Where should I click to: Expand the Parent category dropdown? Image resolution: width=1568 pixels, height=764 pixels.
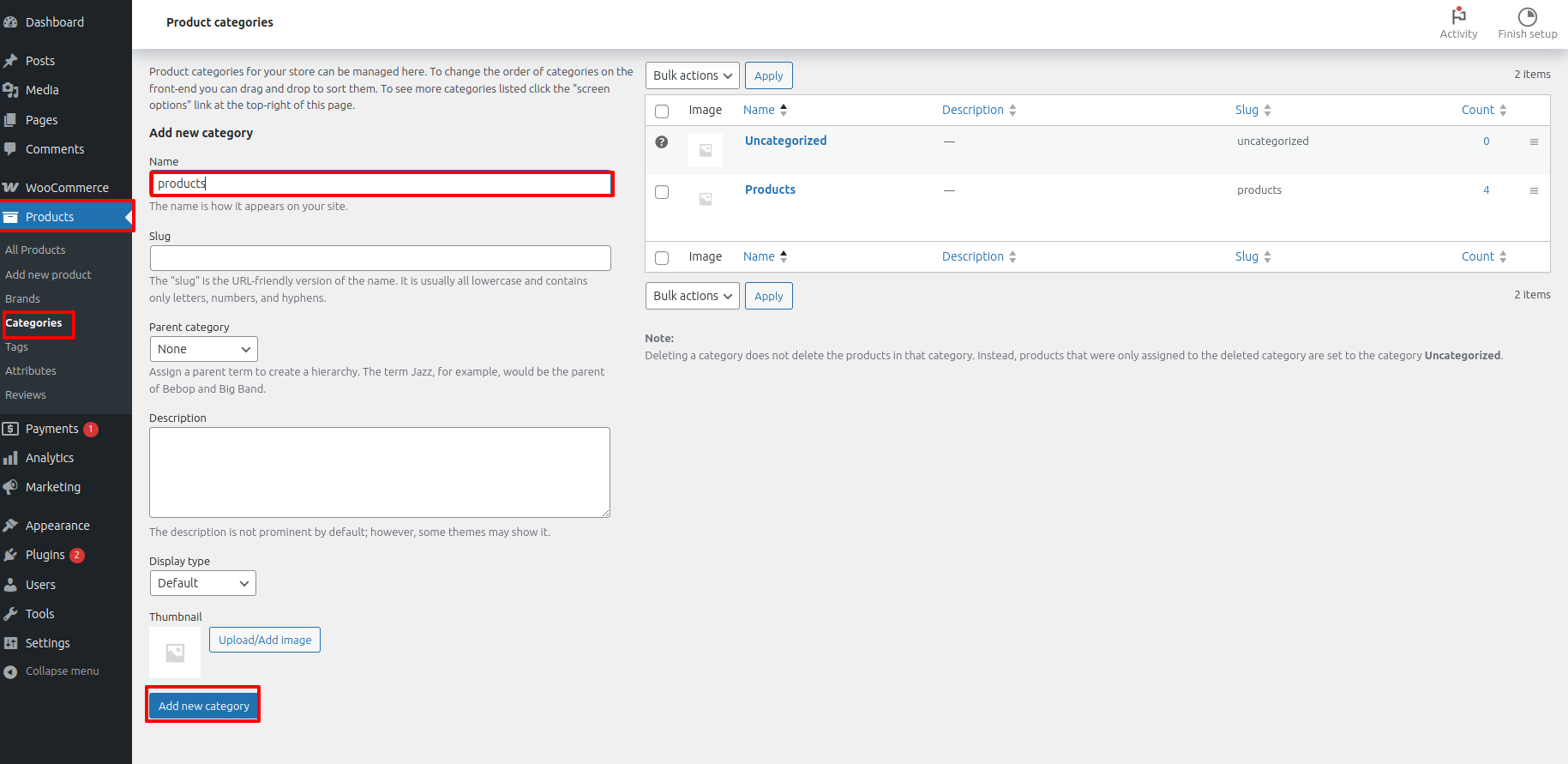203,349
